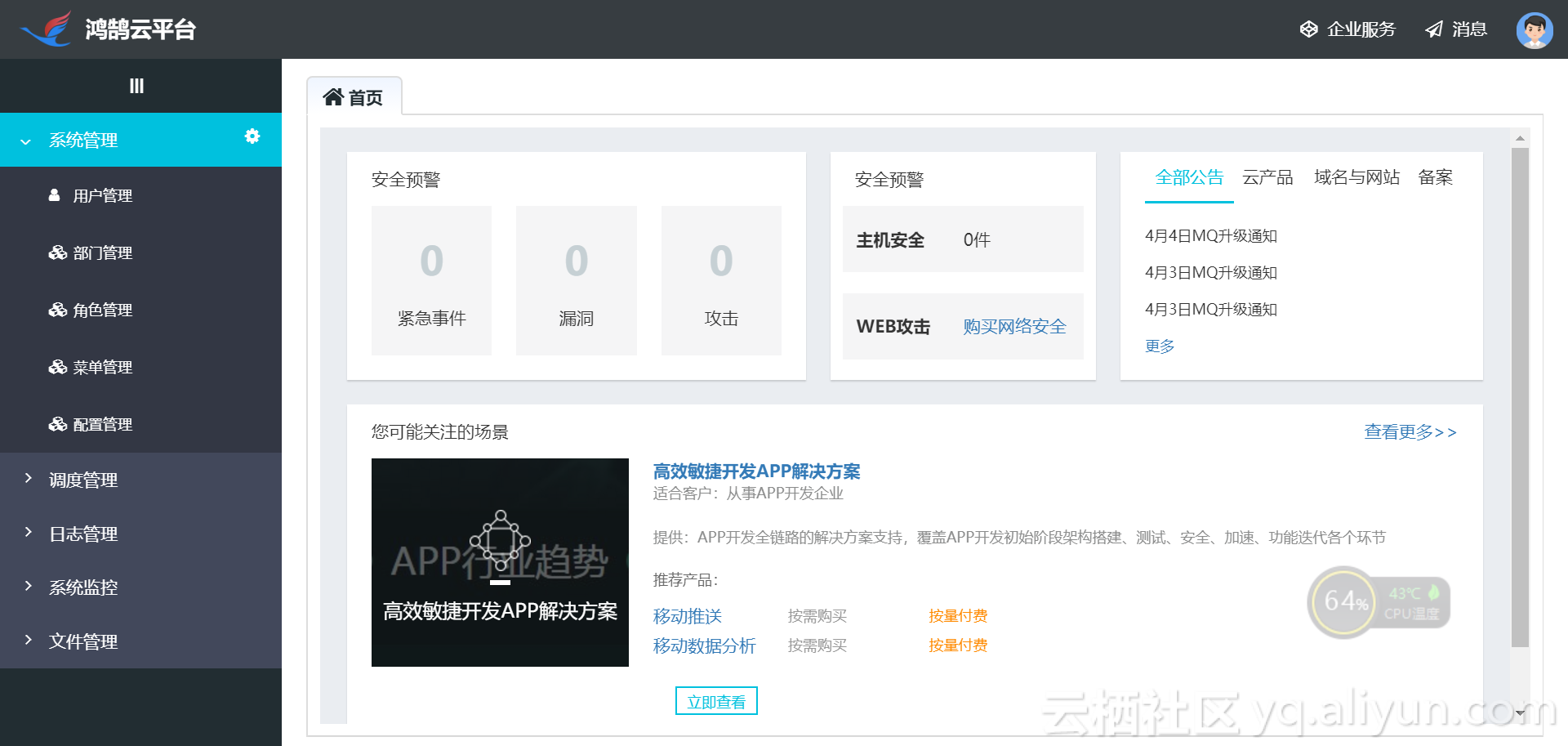
Task: Click the 配置管理 cubes icon
Action: pyautogui.click(x=57, y=424)
